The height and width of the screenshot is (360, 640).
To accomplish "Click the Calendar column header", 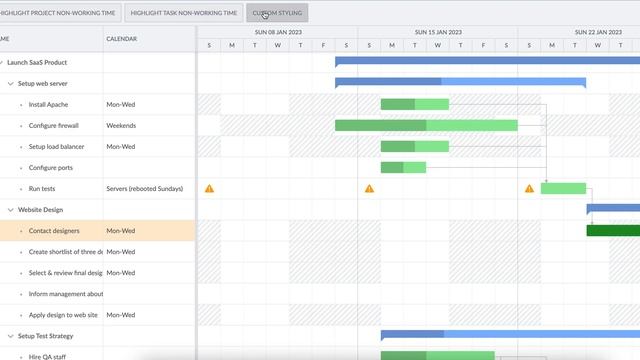I will [x=149, y=39].
